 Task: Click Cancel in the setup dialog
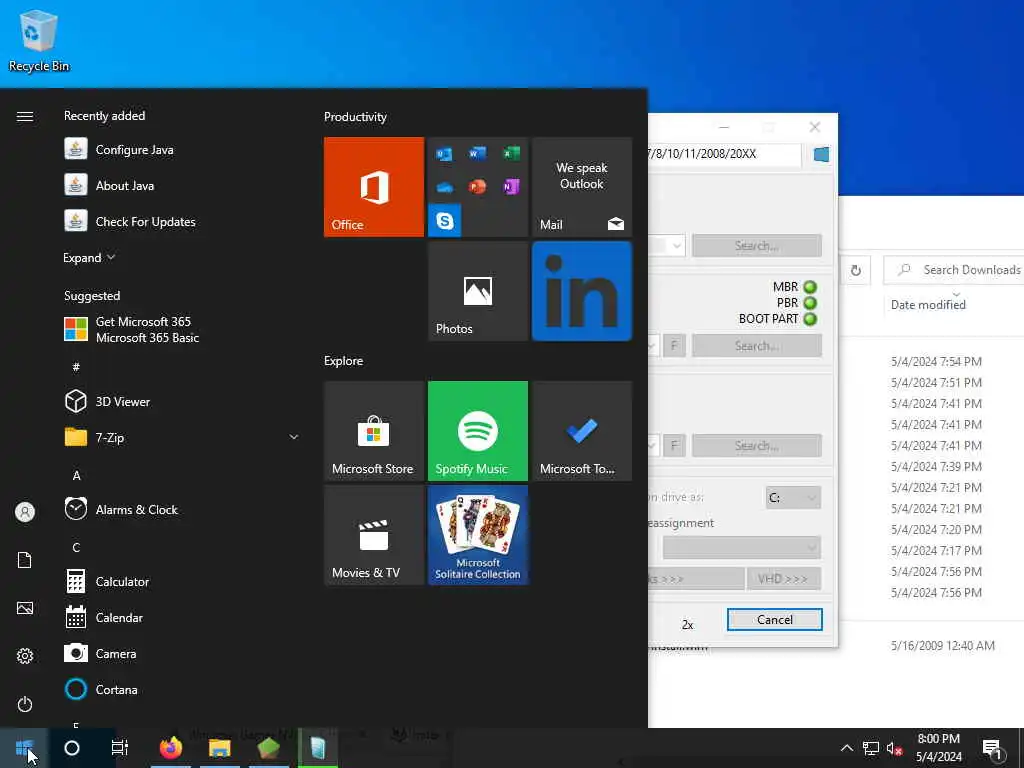(775, 620)
